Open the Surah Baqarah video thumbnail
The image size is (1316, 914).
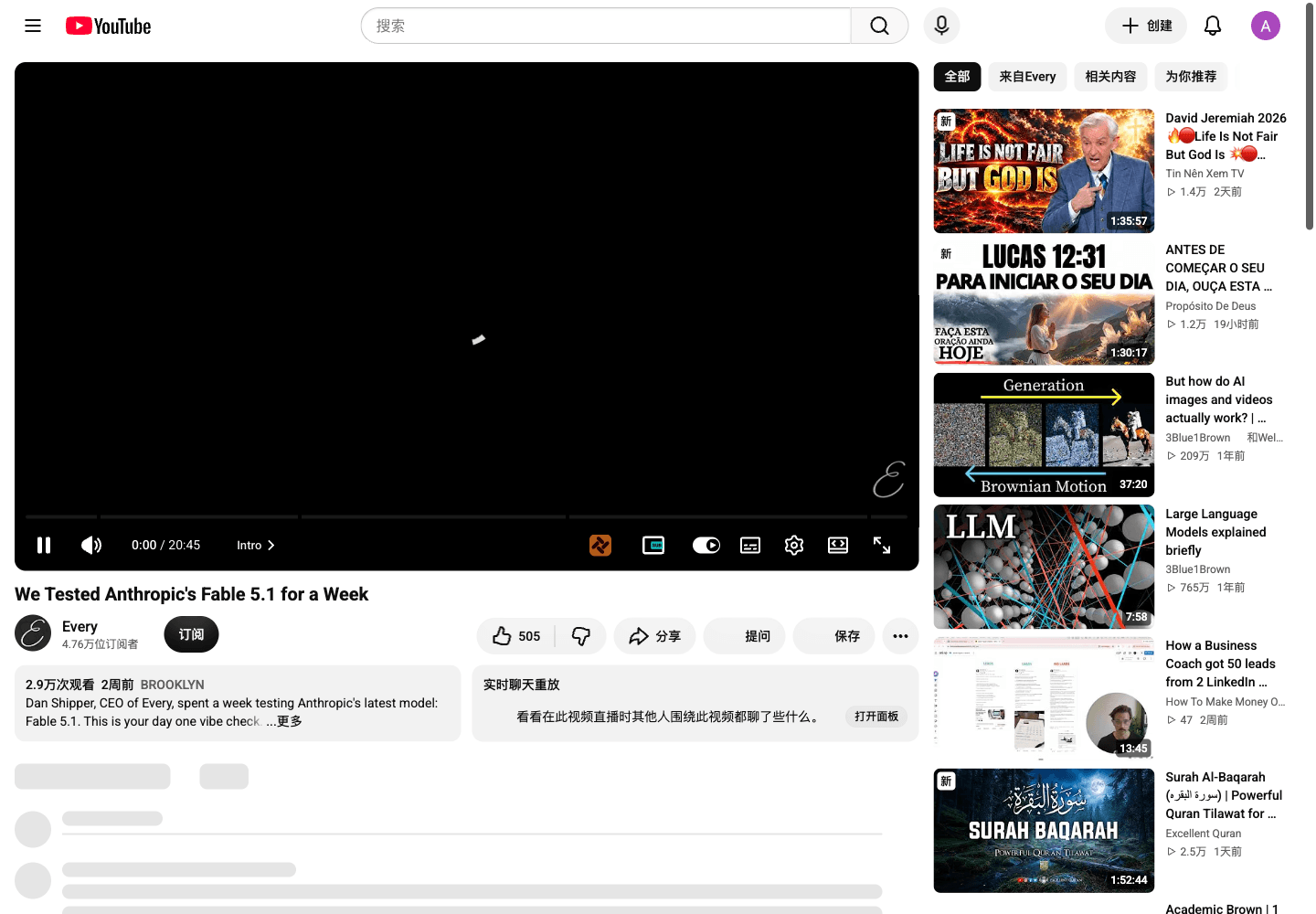(x=1044, y=830)
